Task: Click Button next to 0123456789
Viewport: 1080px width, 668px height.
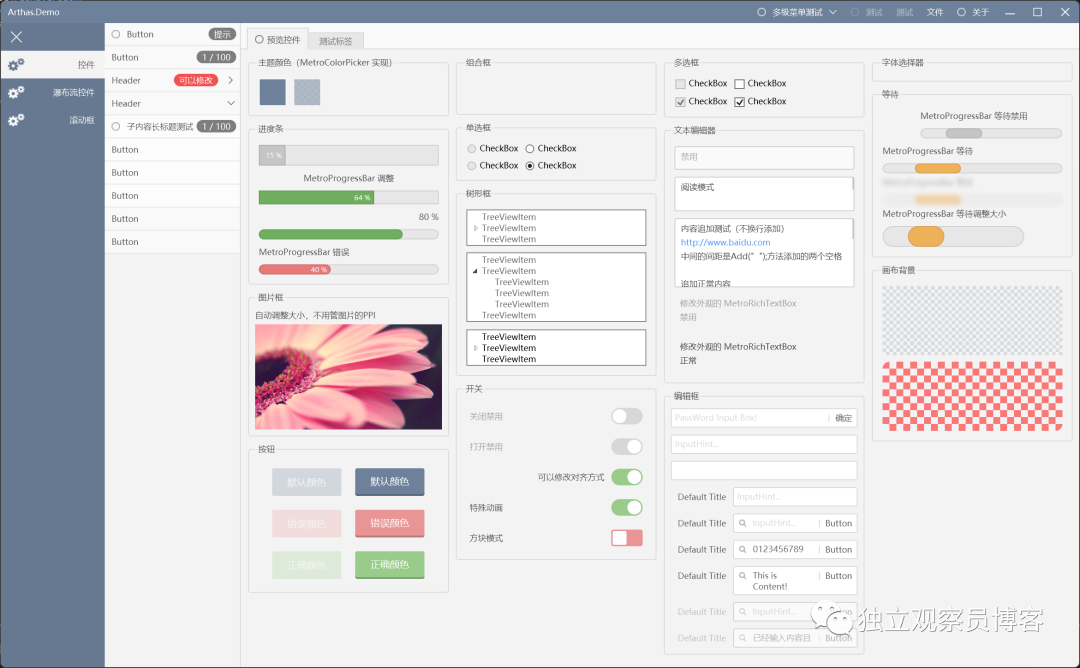Action: 838,550
